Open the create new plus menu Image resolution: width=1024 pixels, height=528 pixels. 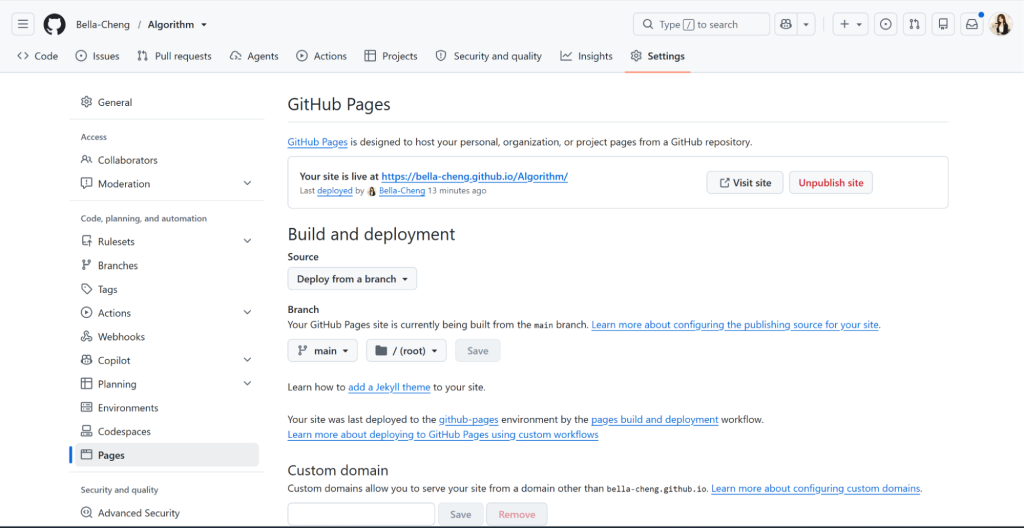point(850,24)
